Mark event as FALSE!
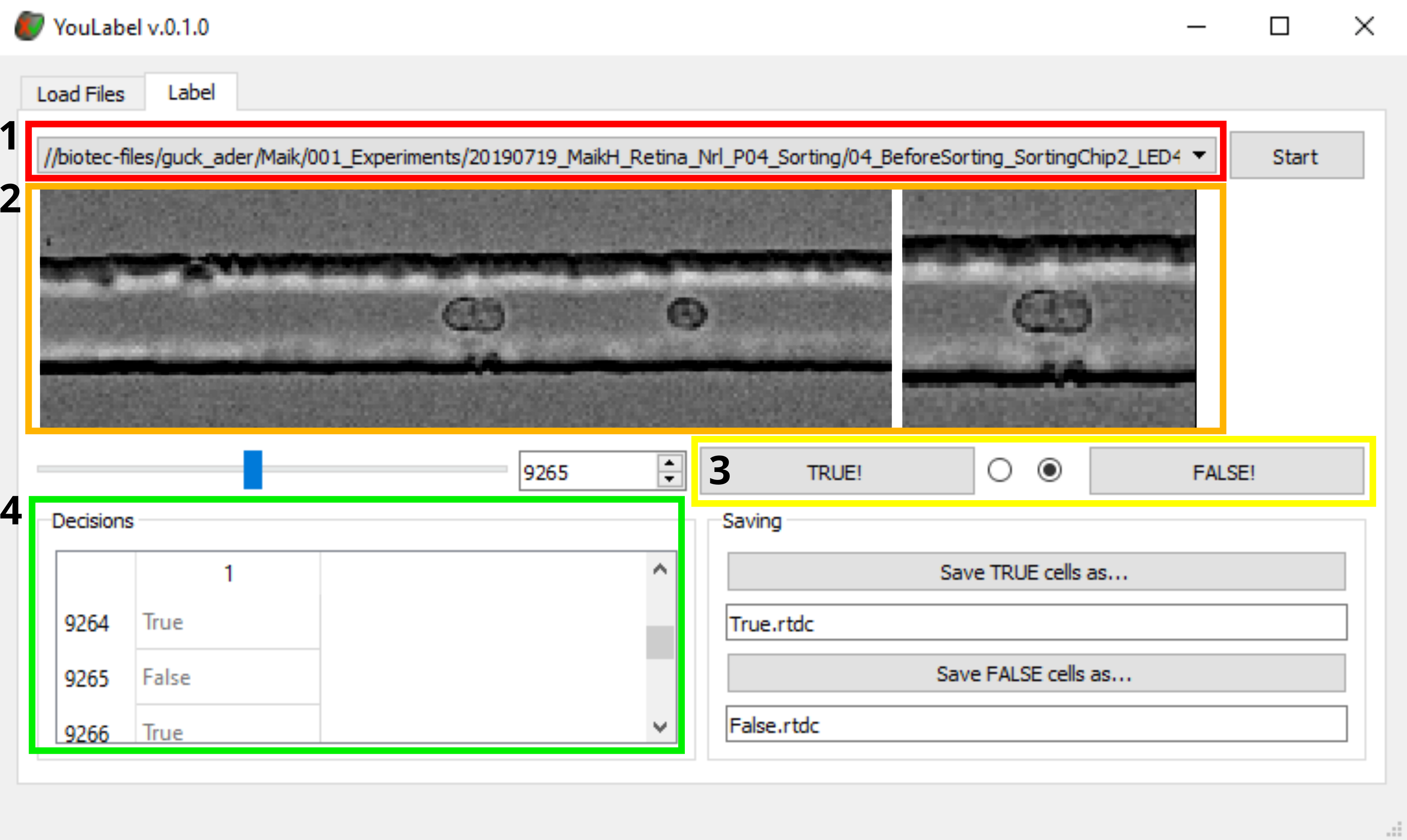 [1226, 472]
